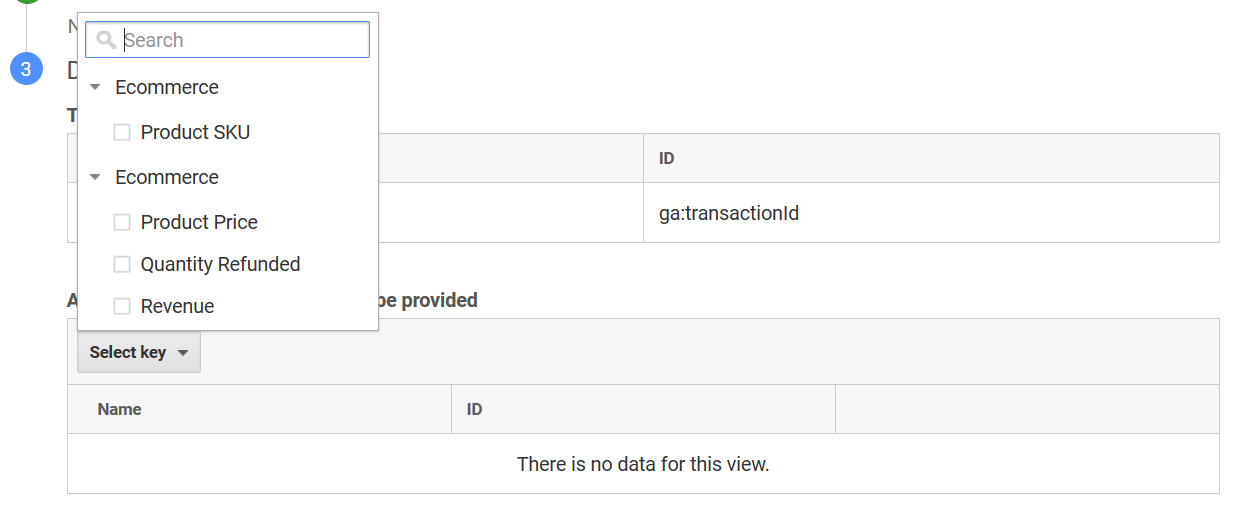Tick the Product SKU checkbox
This screenshot has height=515, width=1236.
122,132
